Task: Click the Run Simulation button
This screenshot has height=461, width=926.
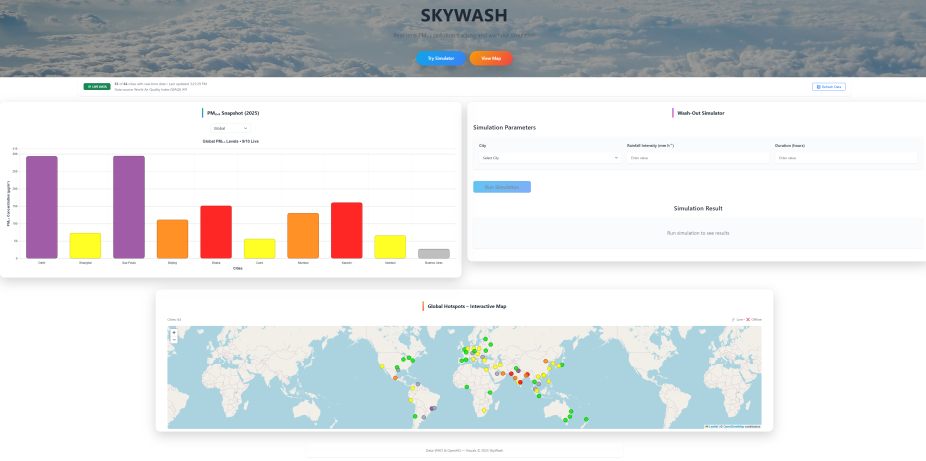Action: (501, 187)
